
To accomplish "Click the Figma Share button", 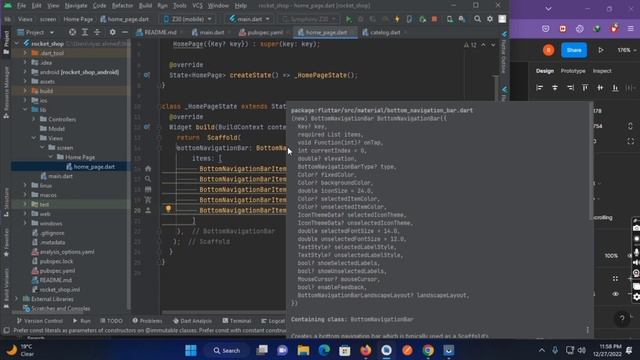I will [574, 50].
